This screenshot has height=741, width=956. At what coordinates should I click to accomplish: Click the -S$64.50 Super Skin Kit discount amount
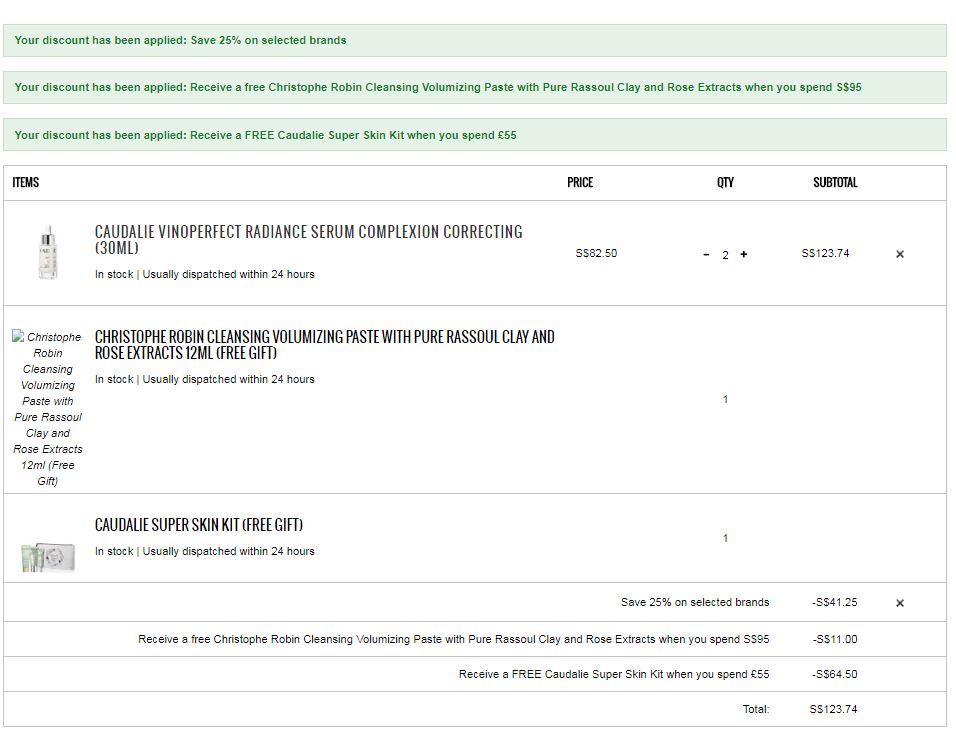tap(834, 674)
